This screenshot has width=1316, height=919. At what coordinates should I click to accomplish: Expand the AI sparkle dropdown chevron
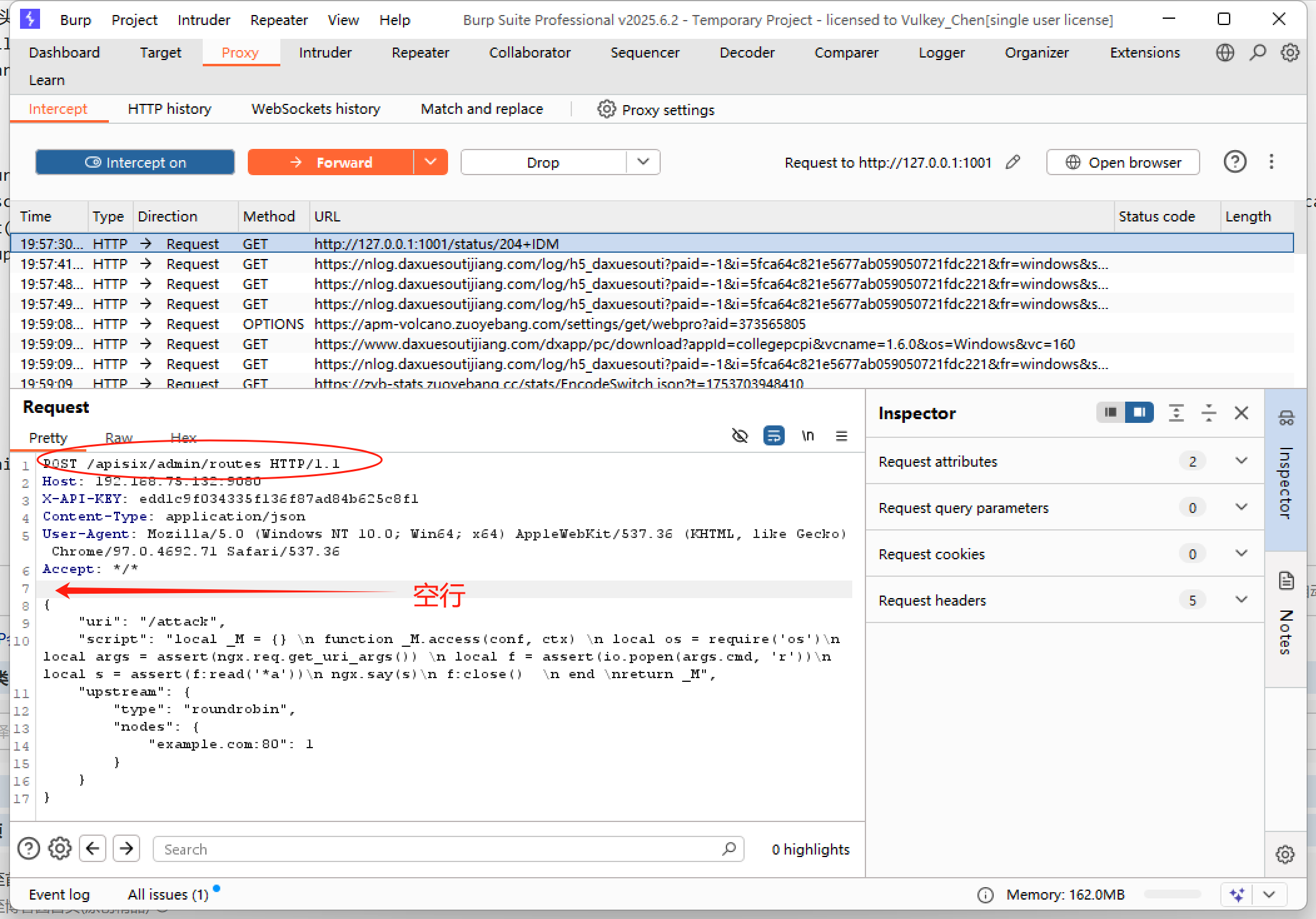point(1269,895)
